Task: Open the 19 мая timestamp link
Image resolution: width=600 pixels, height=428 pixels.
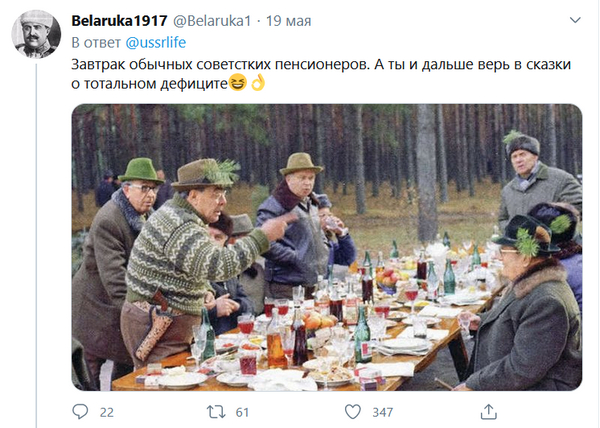Action: point(289,21)
